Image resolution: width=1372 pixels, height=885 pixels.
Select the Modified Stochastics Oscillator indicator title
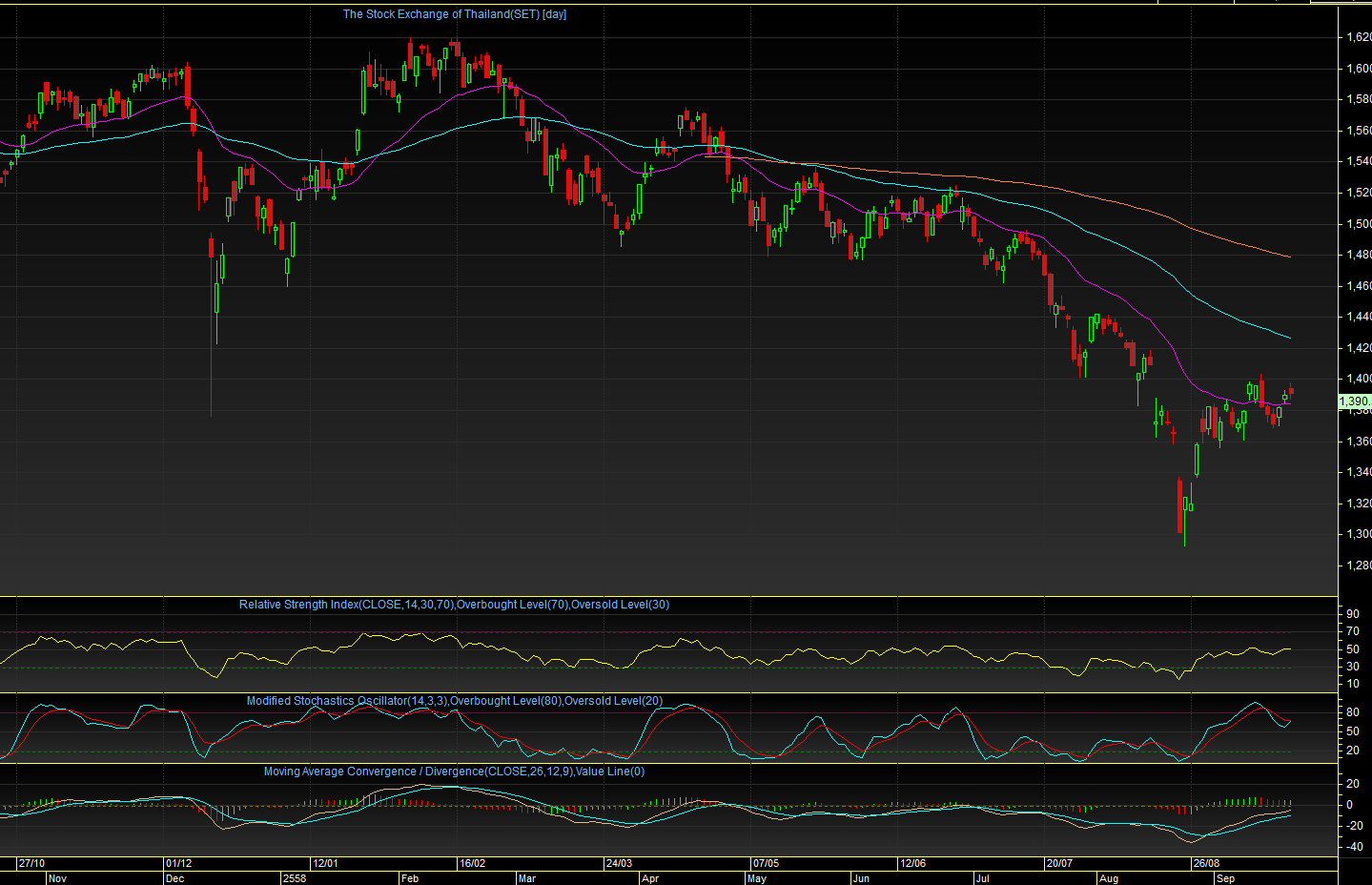point(455,701)
